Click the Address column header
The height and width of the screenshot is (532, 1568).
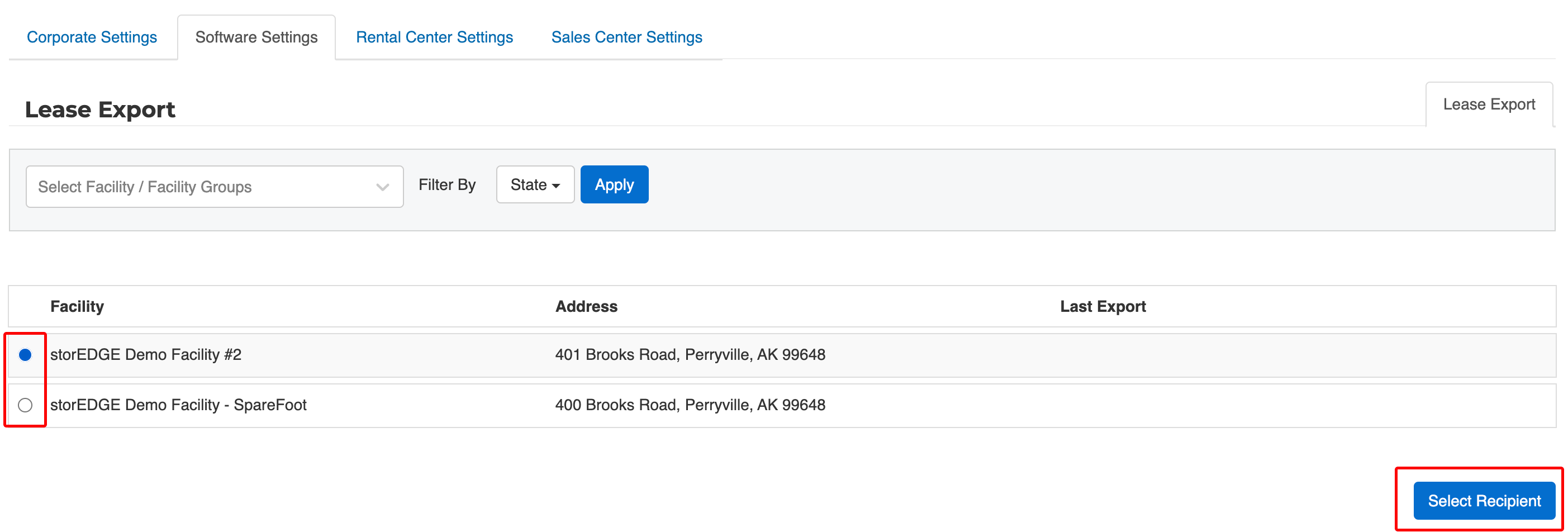[586, 306]
